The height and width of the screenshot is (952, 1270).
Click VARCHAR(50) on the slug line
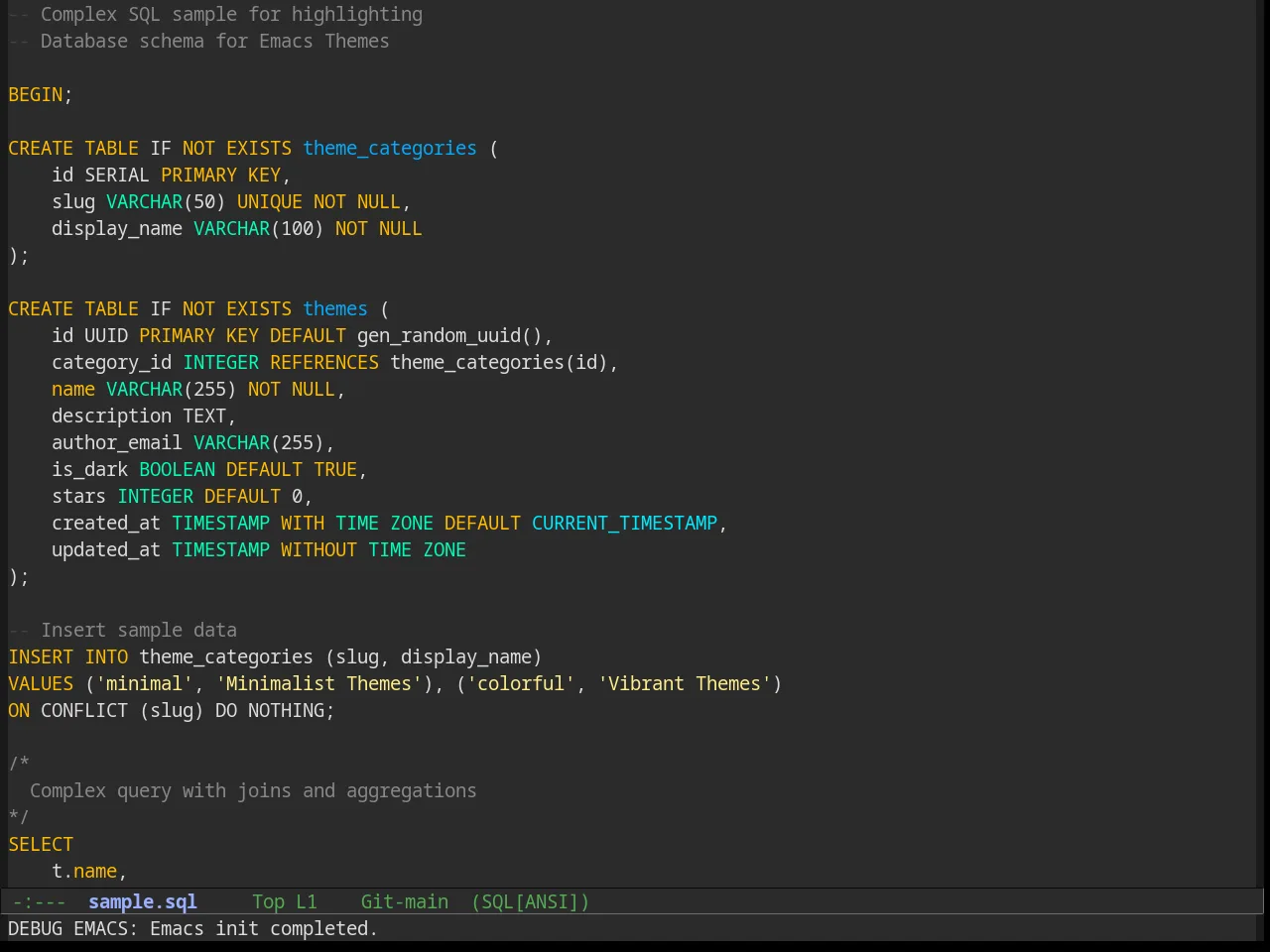click(166, 201)
